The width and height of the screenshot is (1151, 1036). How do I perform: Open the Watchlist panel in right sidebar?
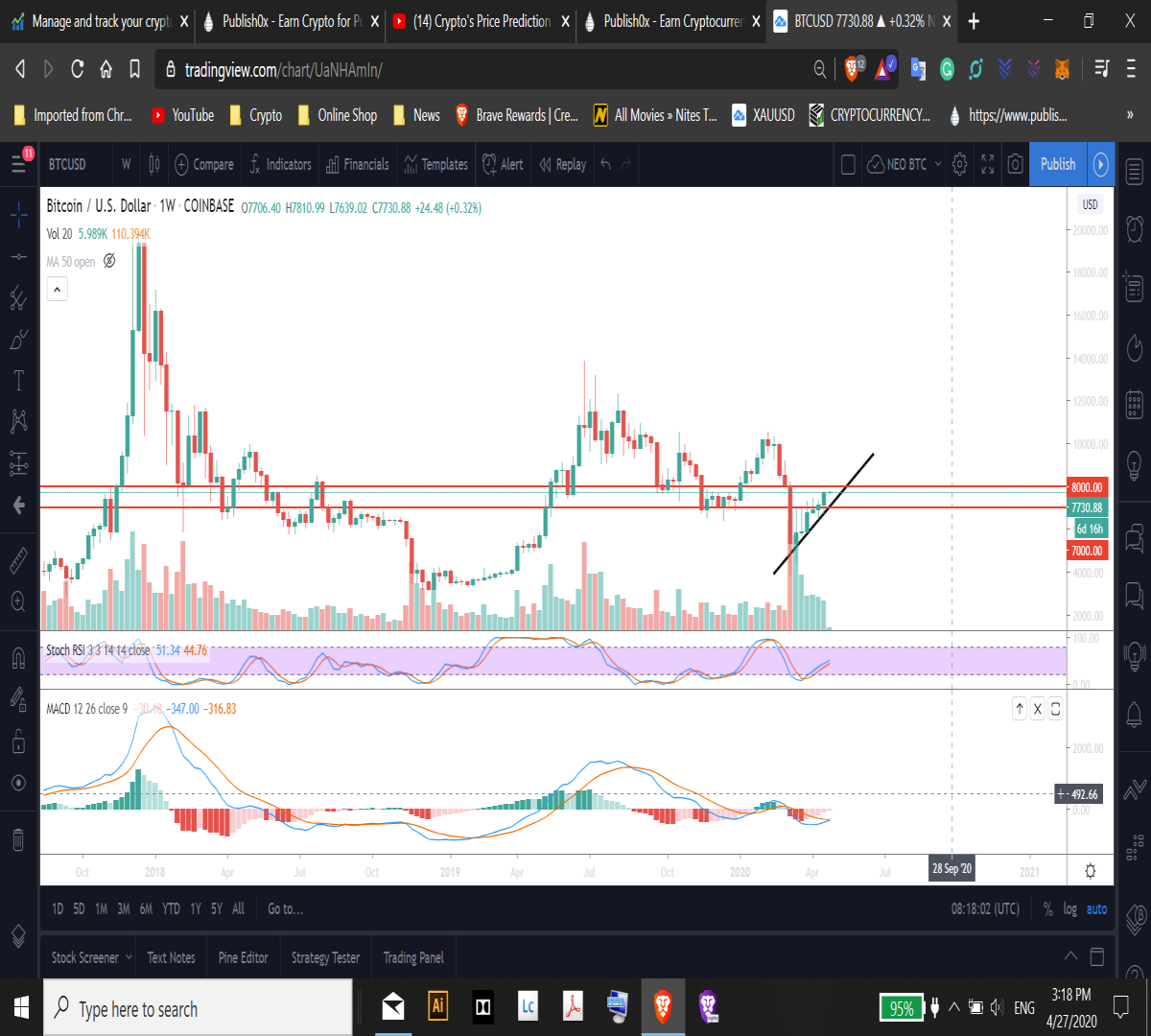coord(1134,173)
